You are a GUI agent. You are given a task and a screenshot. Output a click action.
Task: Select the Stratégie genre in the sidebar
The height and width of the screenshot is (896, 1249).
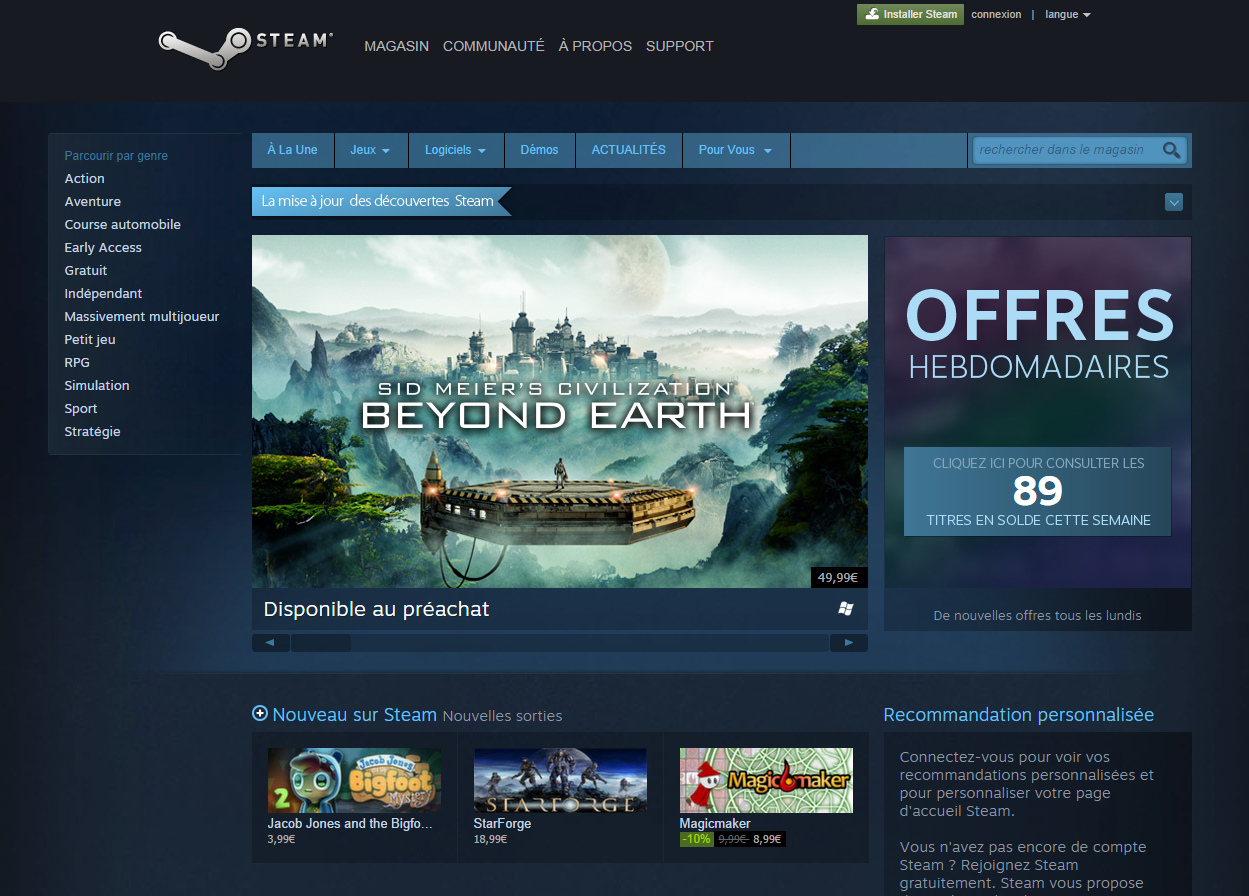(x=92, y=431)
